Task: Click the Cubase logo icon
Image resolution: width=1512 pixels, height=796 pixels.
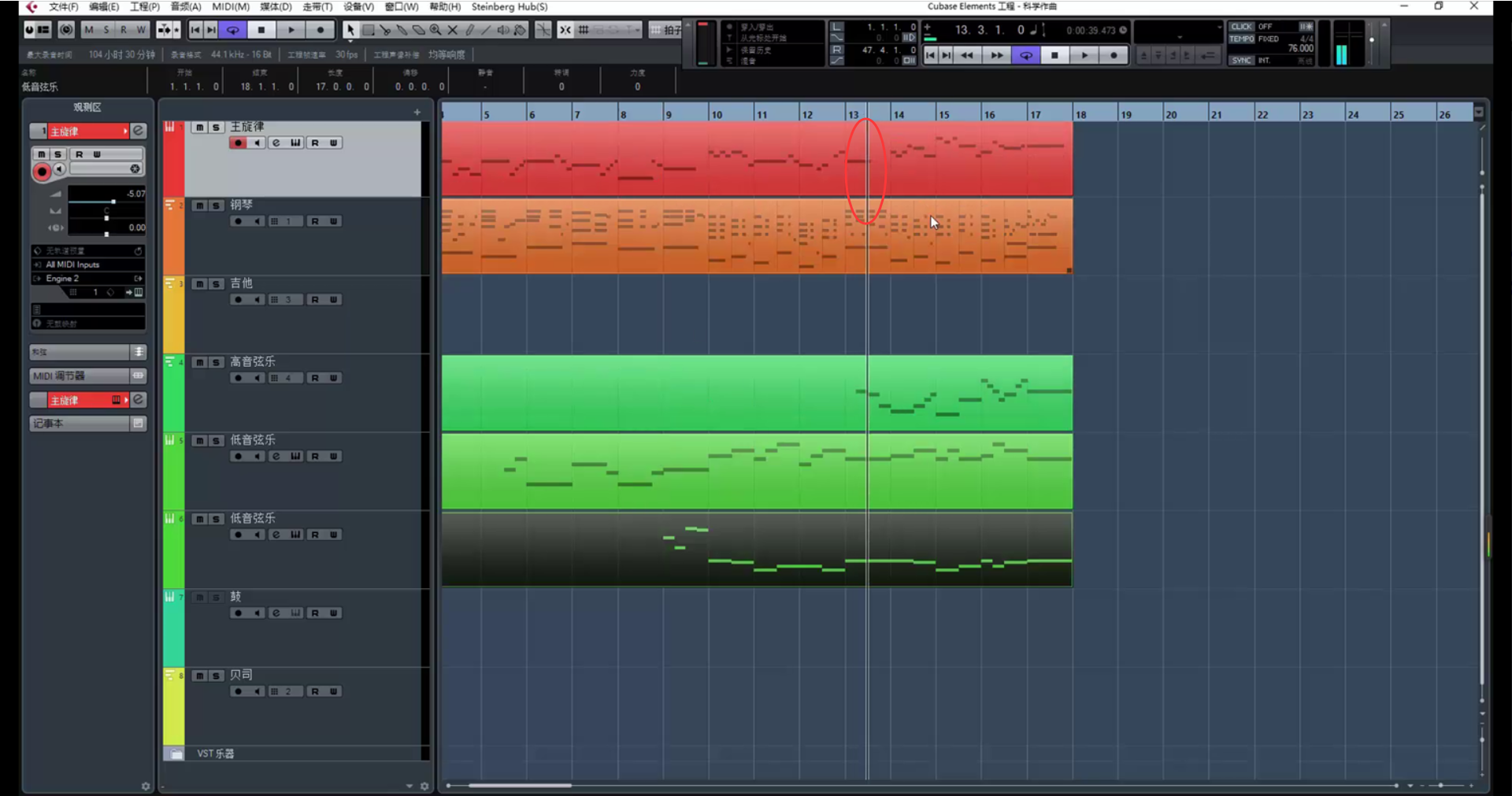Action: point(31,7)
